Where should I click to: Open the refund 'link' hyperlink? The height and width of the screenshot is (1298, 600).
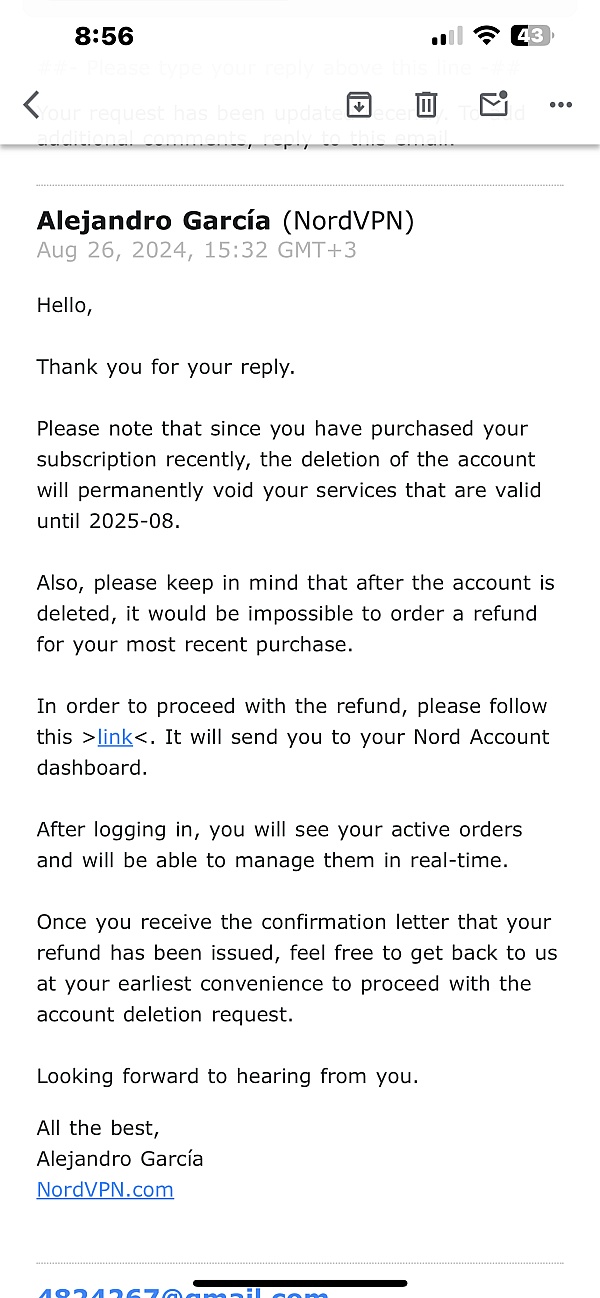point(115,737)
